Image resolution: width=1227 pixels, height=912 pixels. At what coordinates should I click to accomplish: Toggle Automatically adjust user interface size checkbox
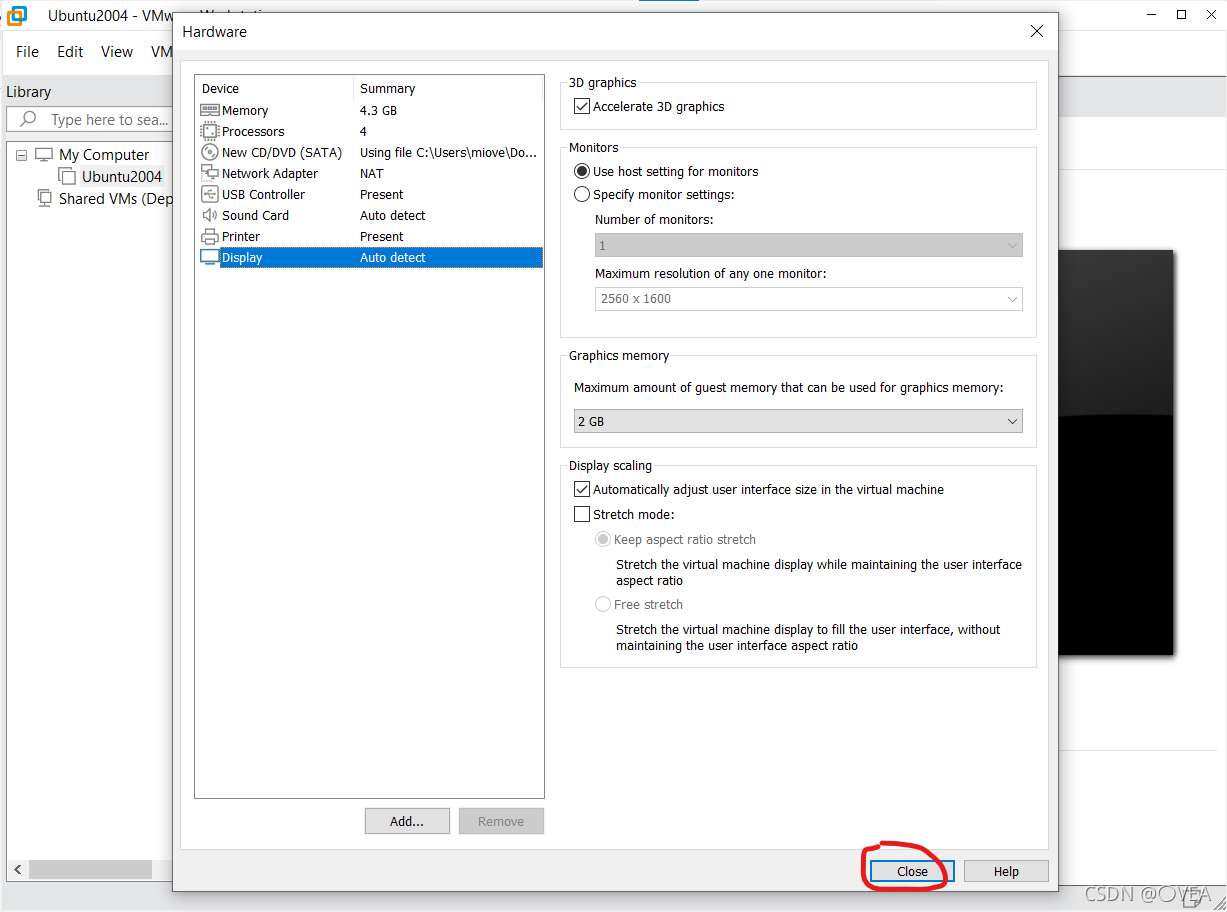coord(582,489)
